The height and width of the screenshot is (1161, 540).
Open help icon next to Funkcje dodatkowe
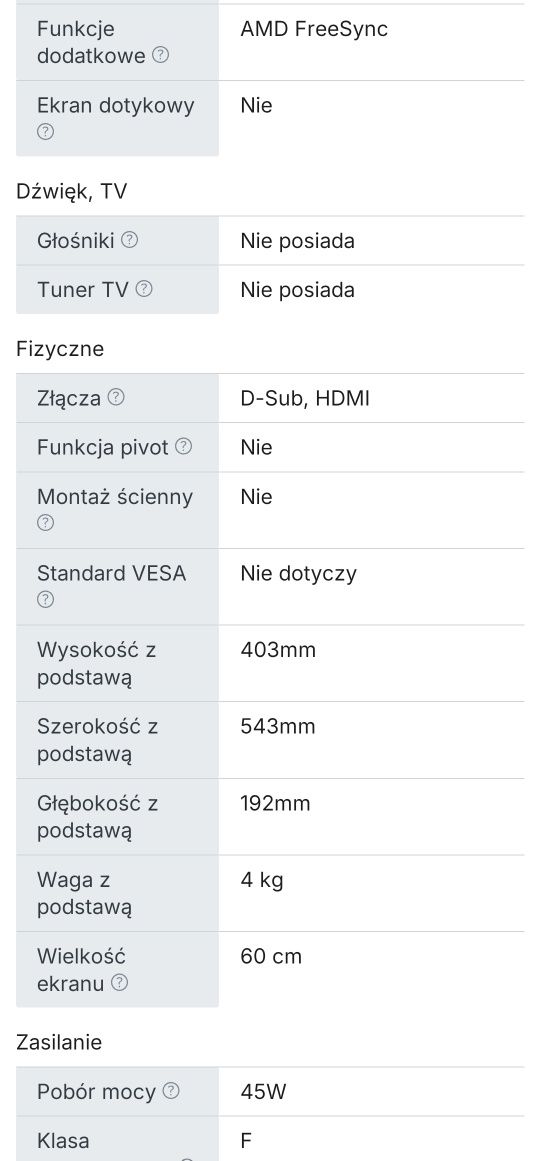coord(160,55)
